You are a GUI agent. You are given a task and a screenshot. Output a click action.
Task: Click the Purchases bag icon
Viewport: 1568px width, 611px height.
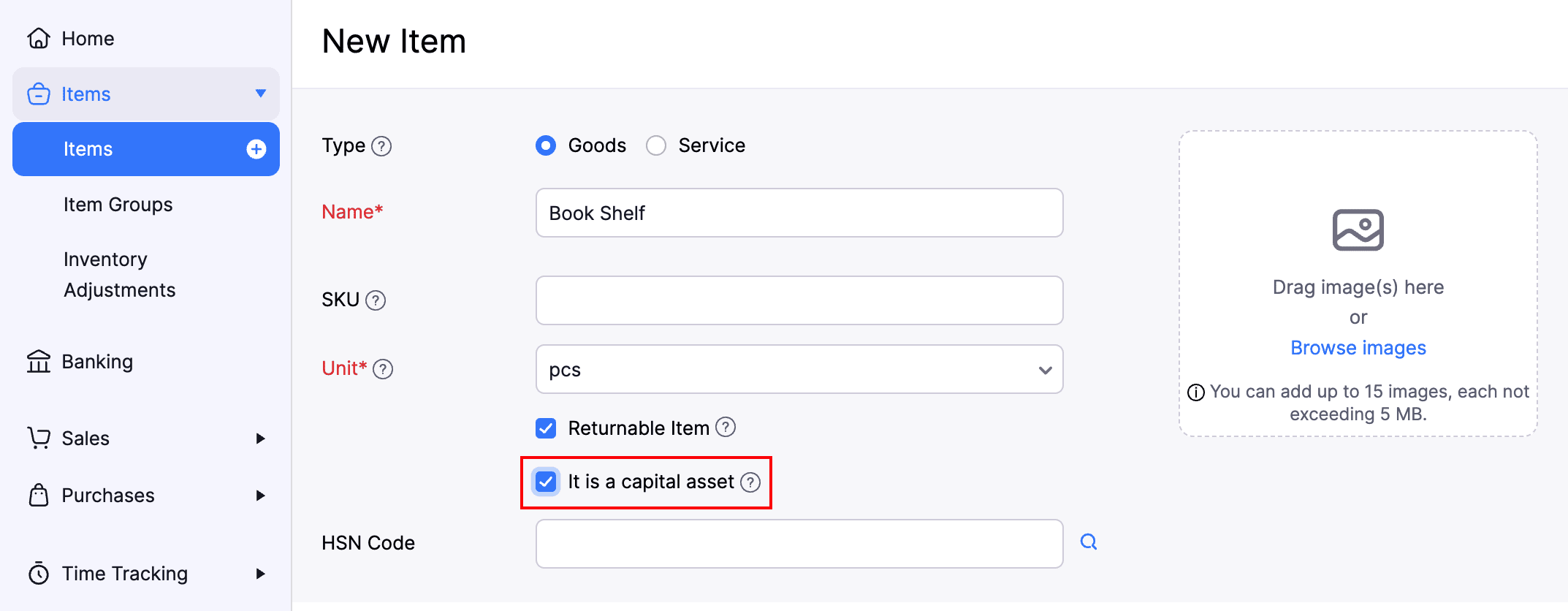[39, 496]
